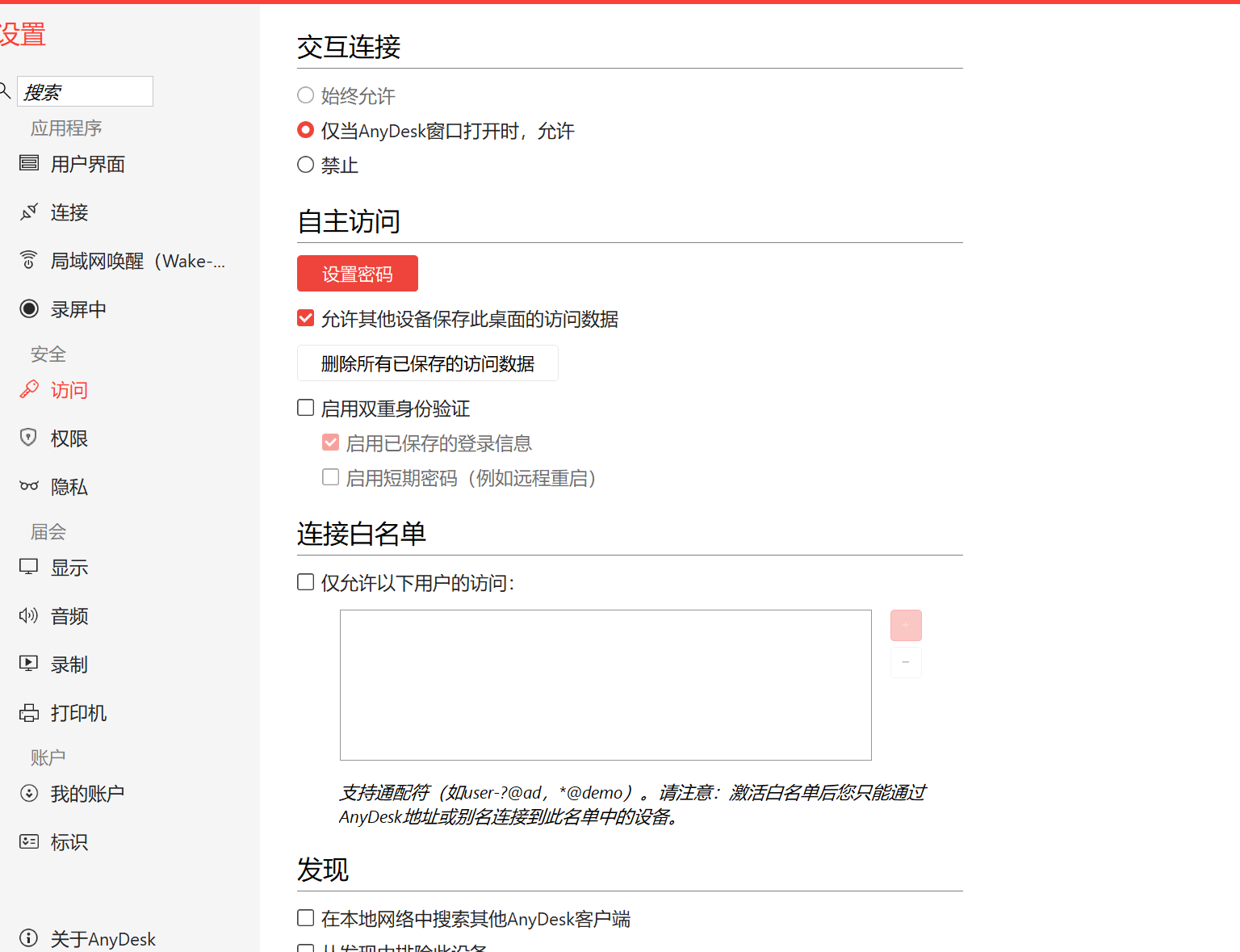Click the 连接 plug icon in sidebar

(29, 212)
